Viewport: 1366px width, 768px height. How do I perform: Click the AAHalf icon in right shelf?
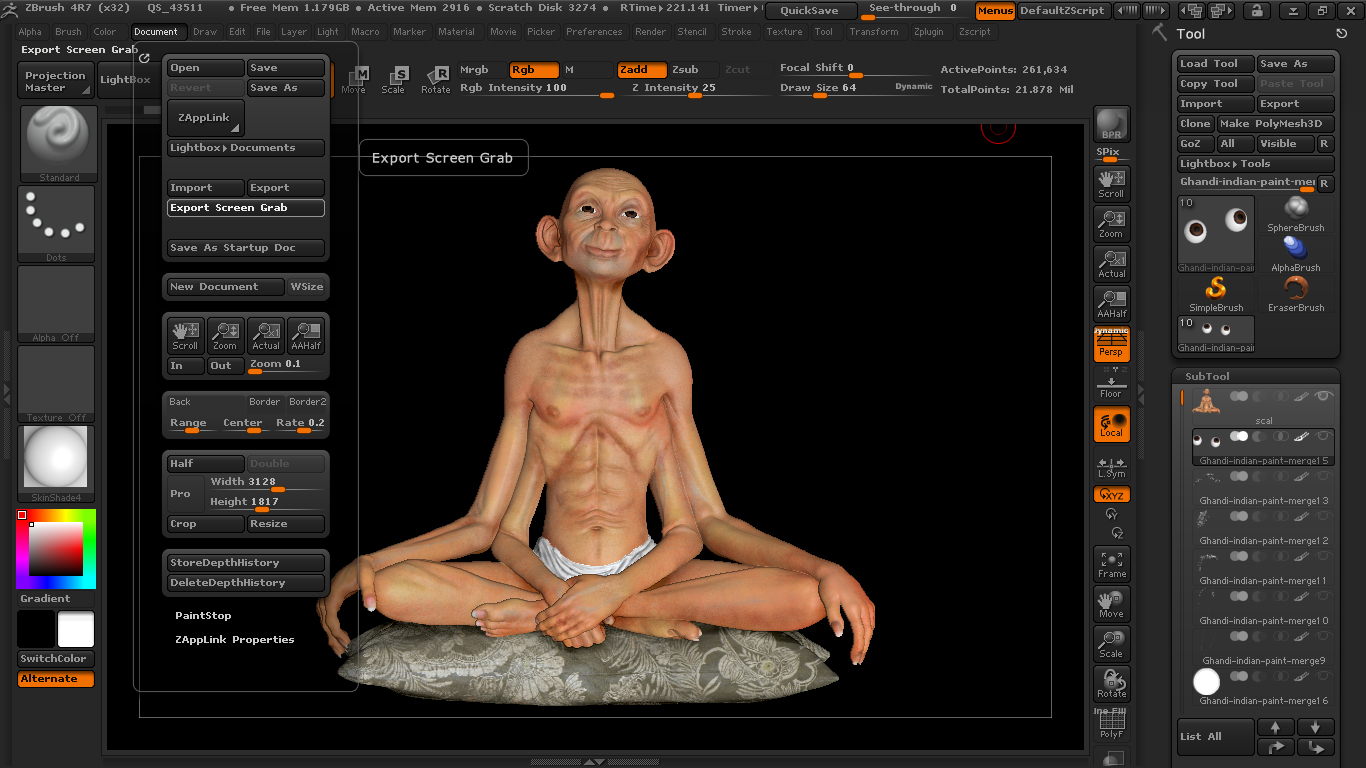[x=1112, y=303]
